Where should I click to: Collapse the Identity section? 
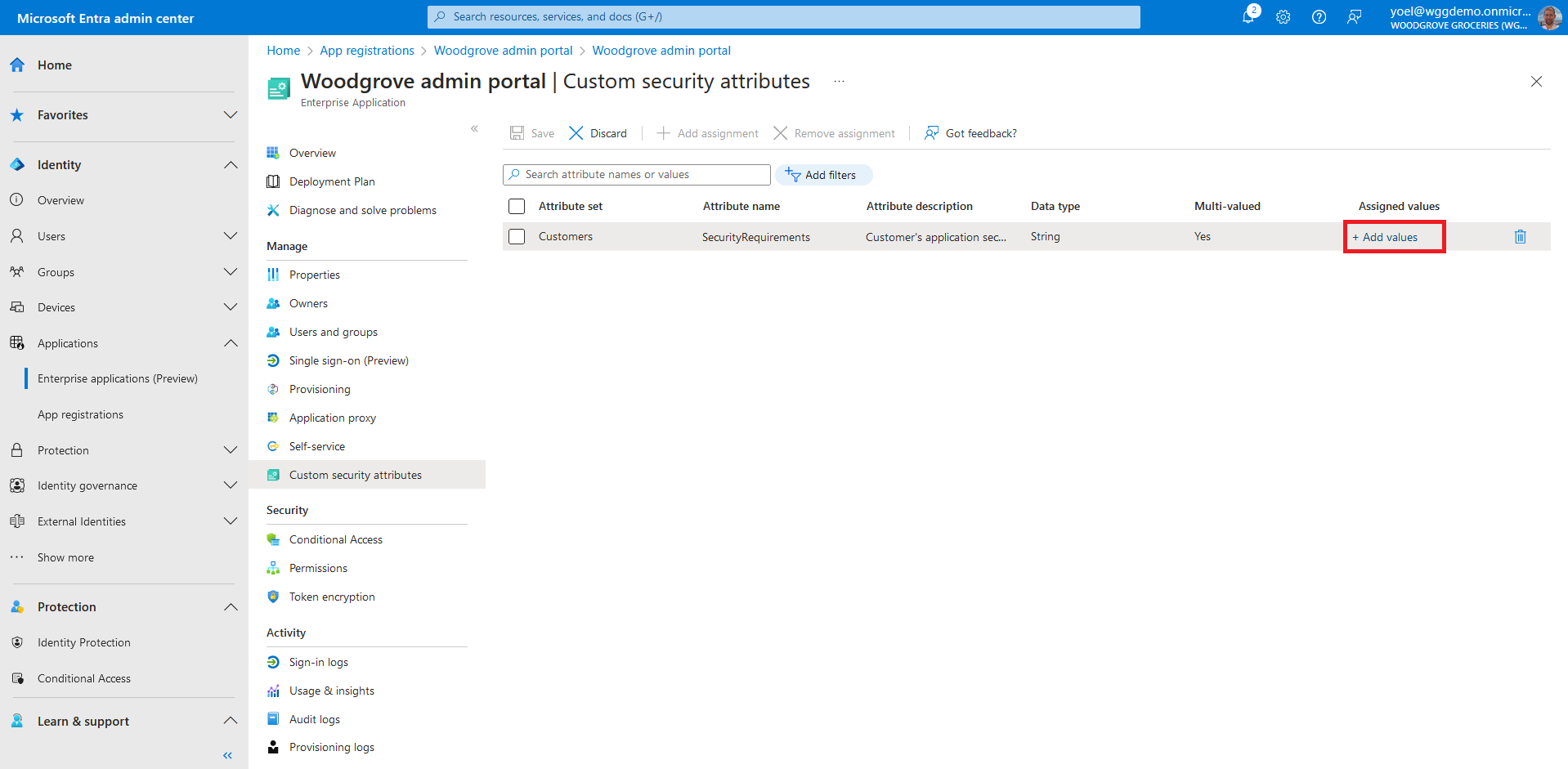[231, 165]
